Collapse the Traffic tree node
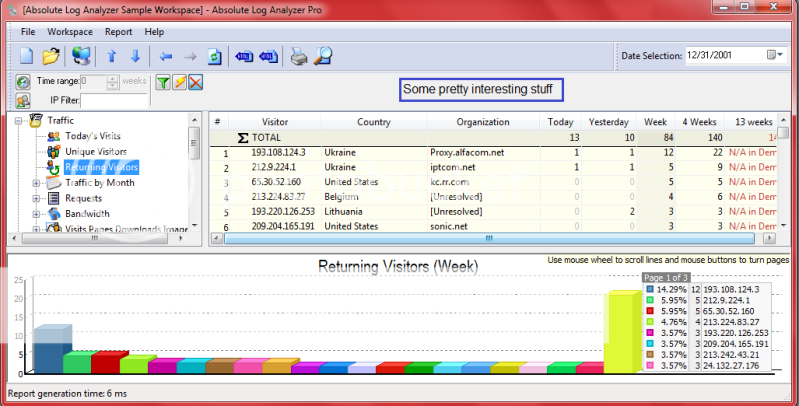 (x=17, y=121)
